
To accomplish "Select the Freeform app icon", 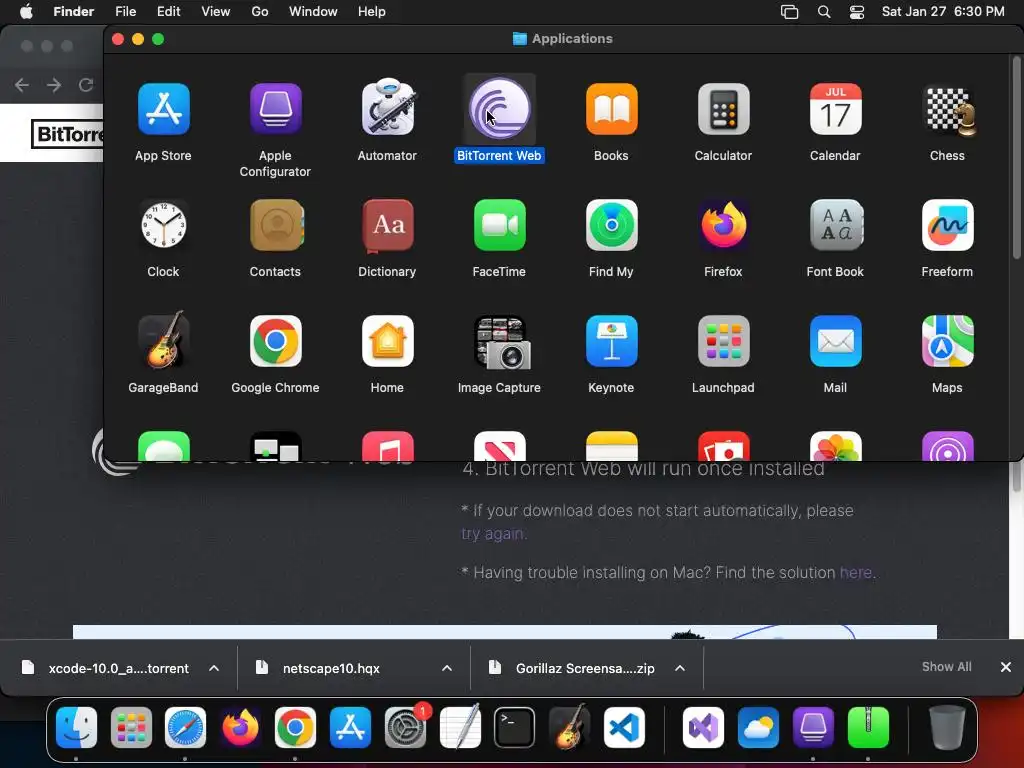I will point(948,225).
